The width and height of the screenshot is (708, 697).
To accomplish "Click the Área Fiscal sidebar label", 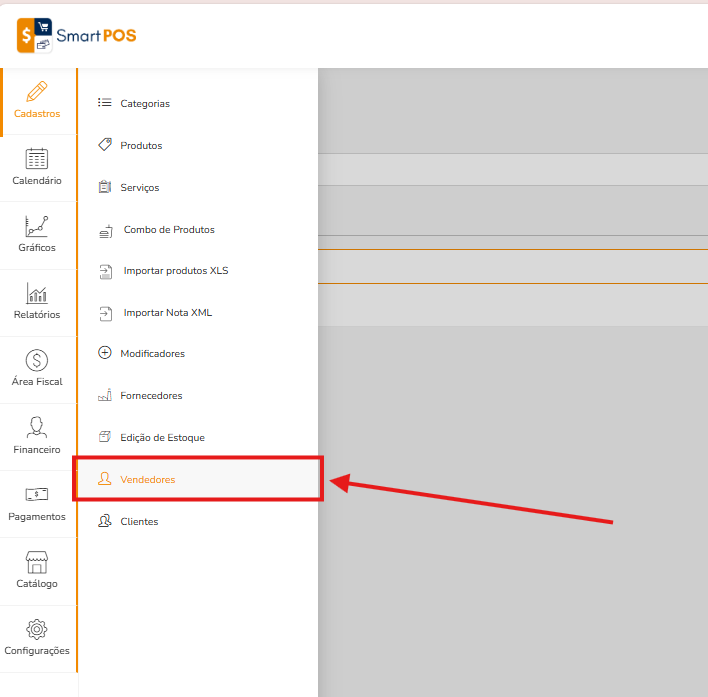I will click(37, 381).
